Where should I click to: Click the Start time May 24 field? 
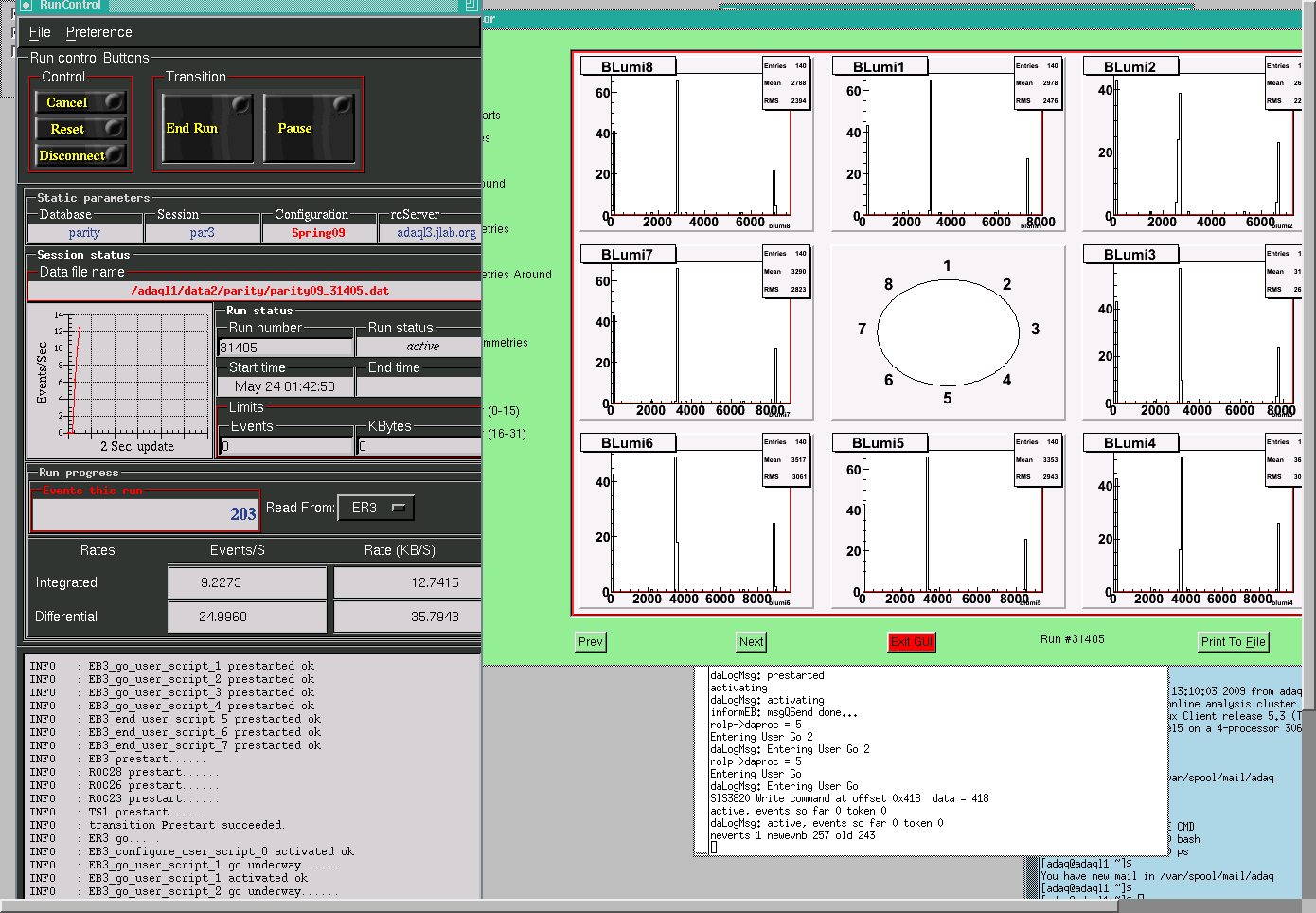(x=285, y=386)
